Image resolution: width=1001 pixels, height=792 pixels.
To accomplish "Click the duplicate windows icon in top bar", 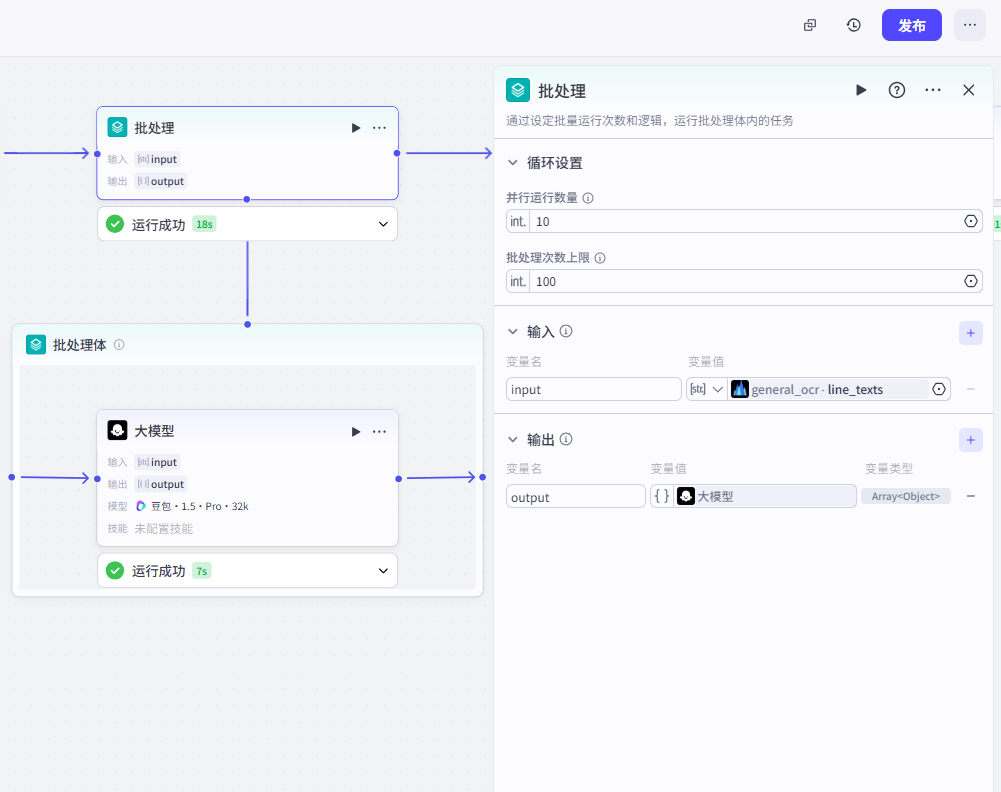I will 809,26.
